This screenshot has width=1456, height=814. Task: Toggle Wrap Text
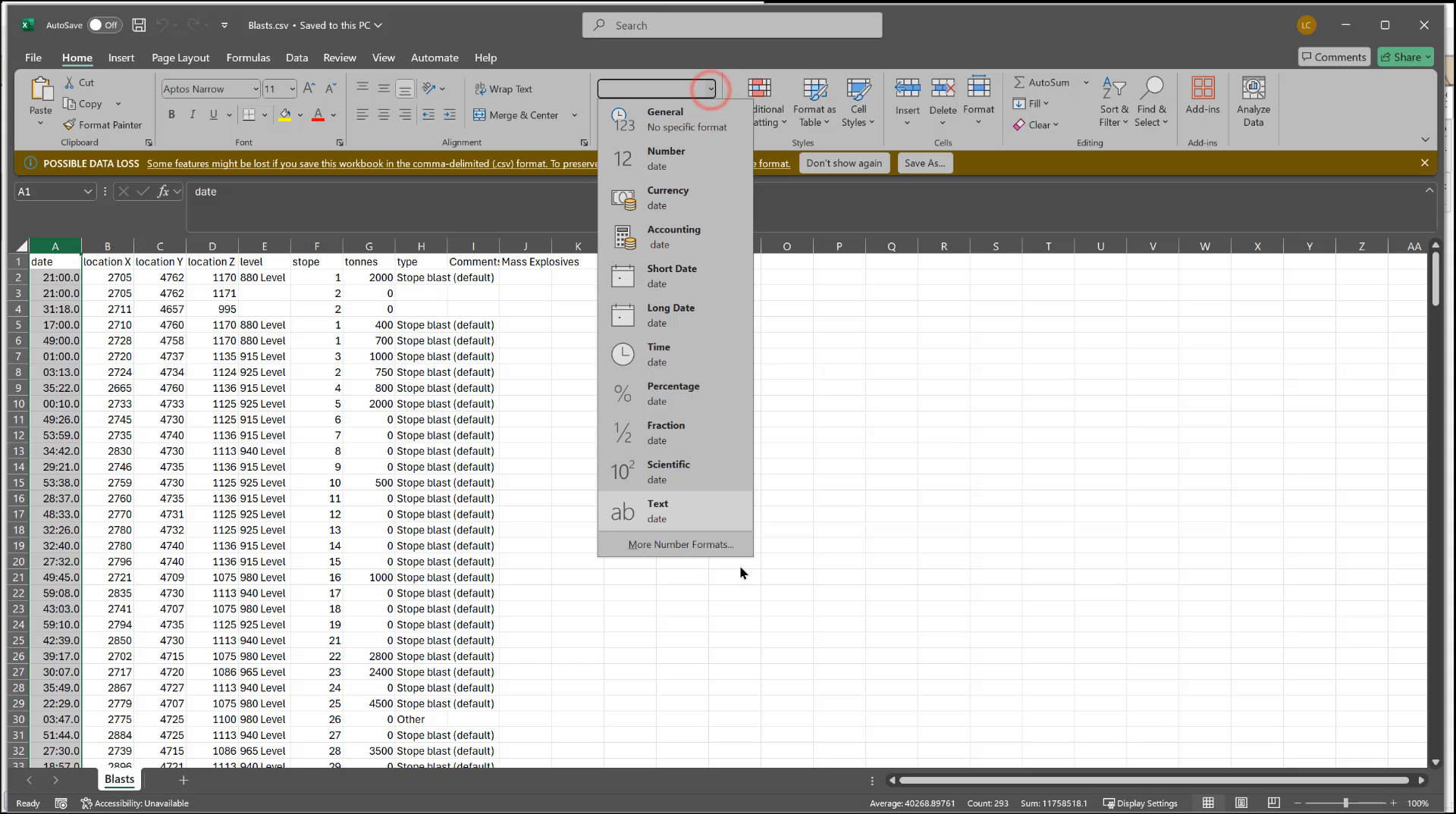click(504, 89)
